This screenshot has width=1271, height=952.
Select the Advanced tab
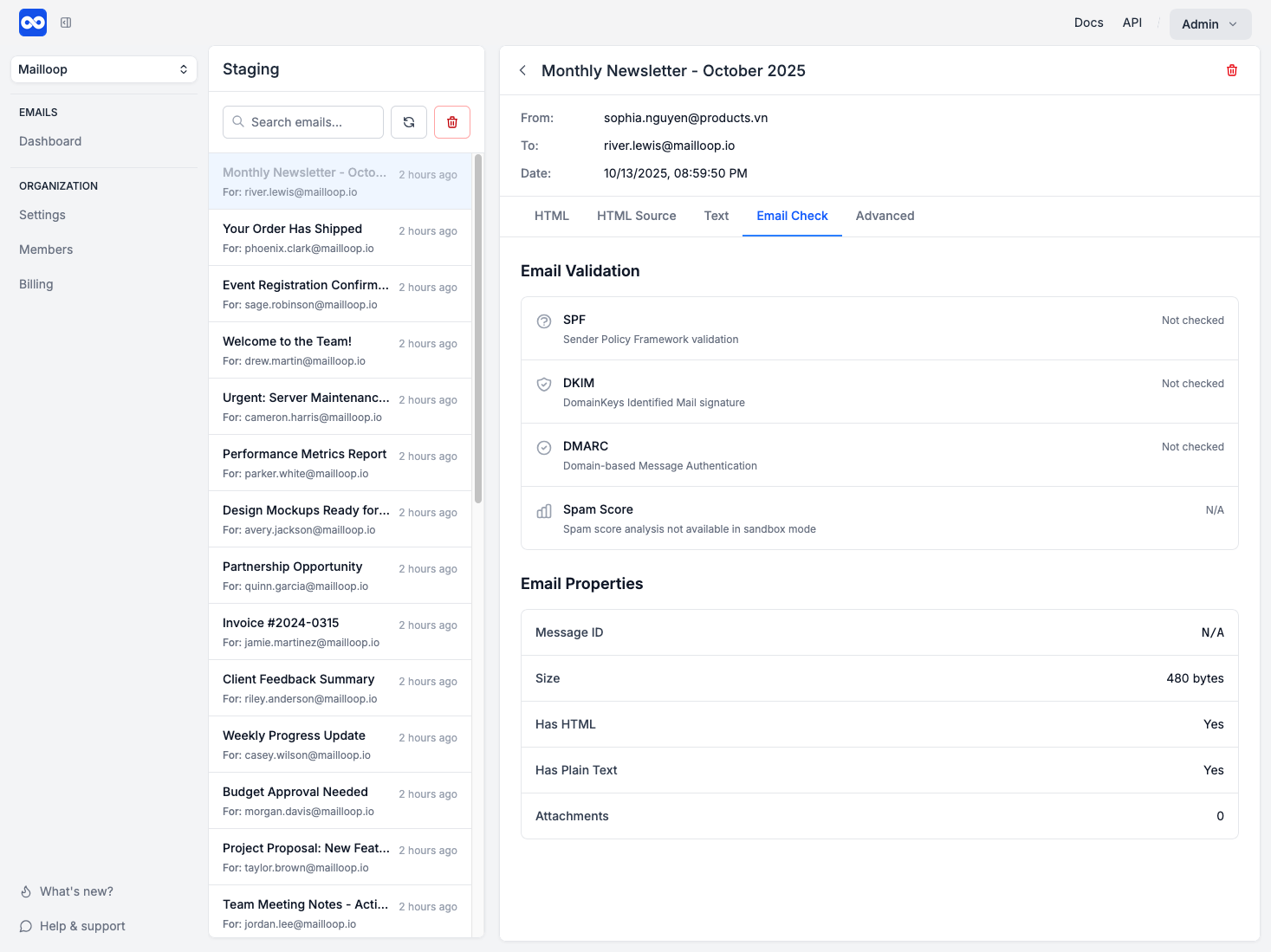tap(885, 216)
